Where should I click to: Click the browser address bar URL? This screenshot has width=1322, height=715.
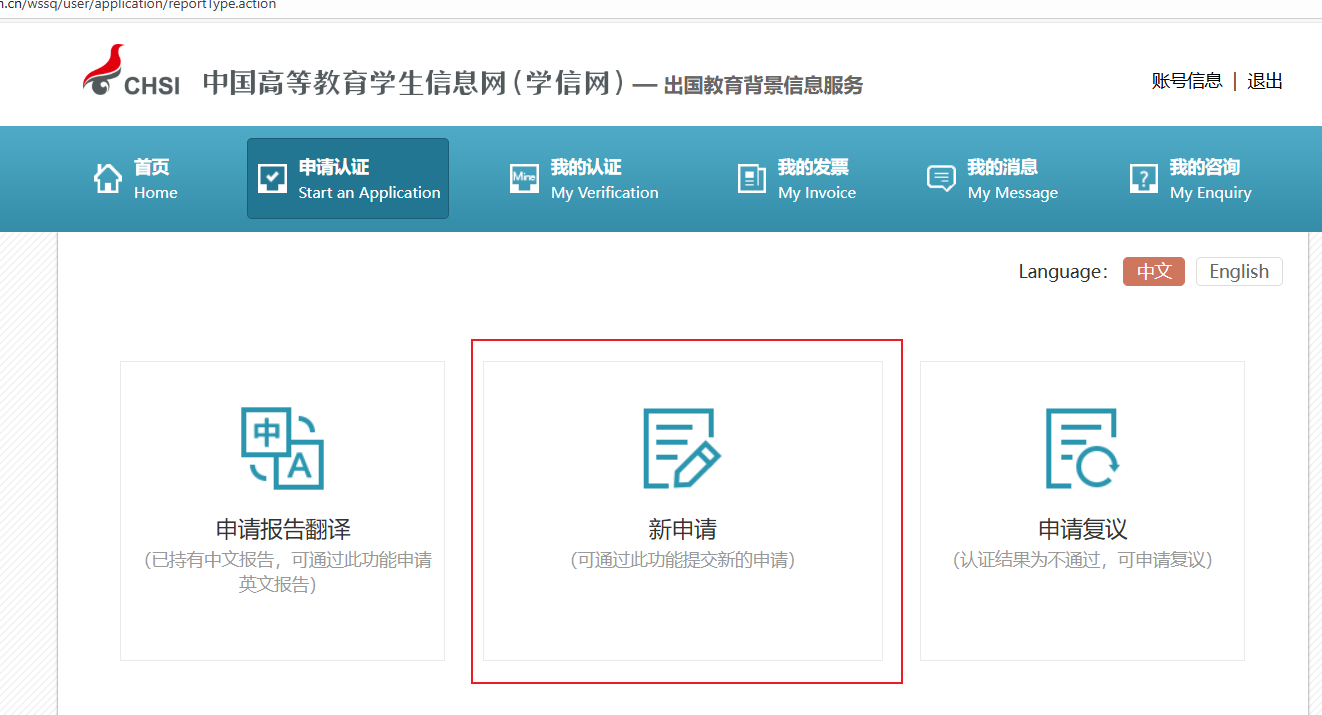tap(140, 5)
